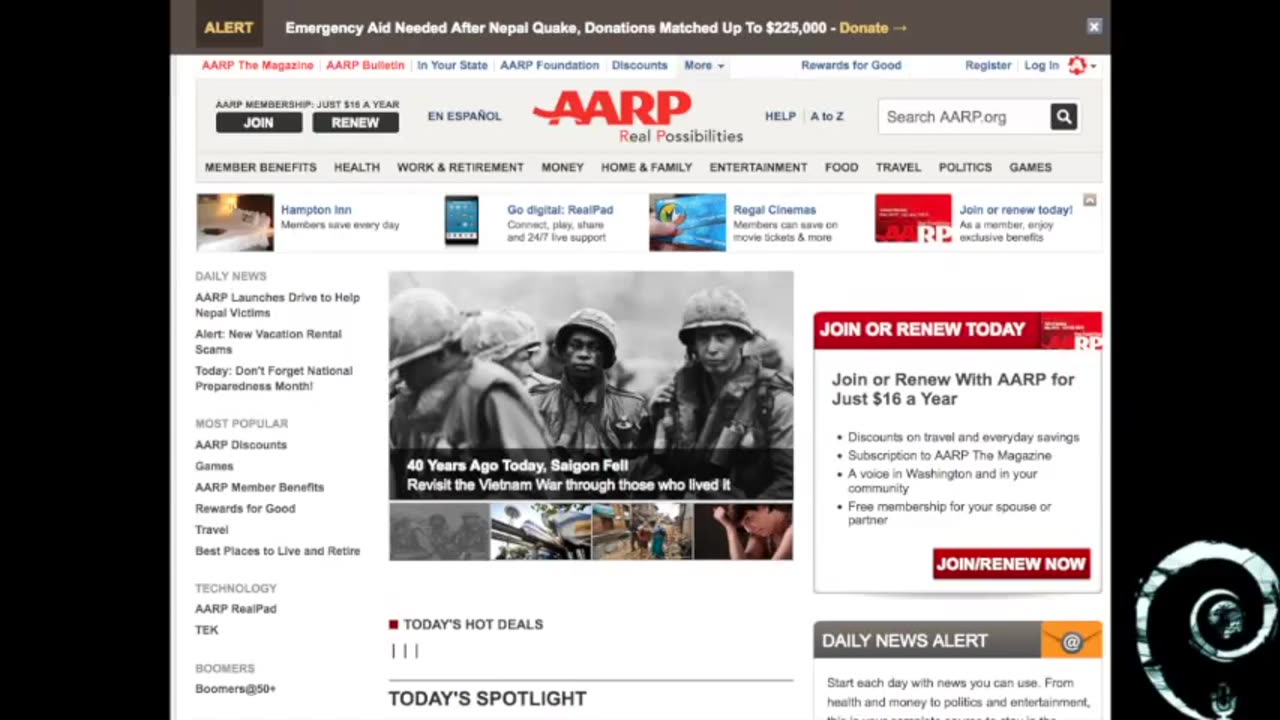Open Hampton Inn offer link
This screenshot has height=720, width=1280.
pyautogui.click(x=316, y=210)
